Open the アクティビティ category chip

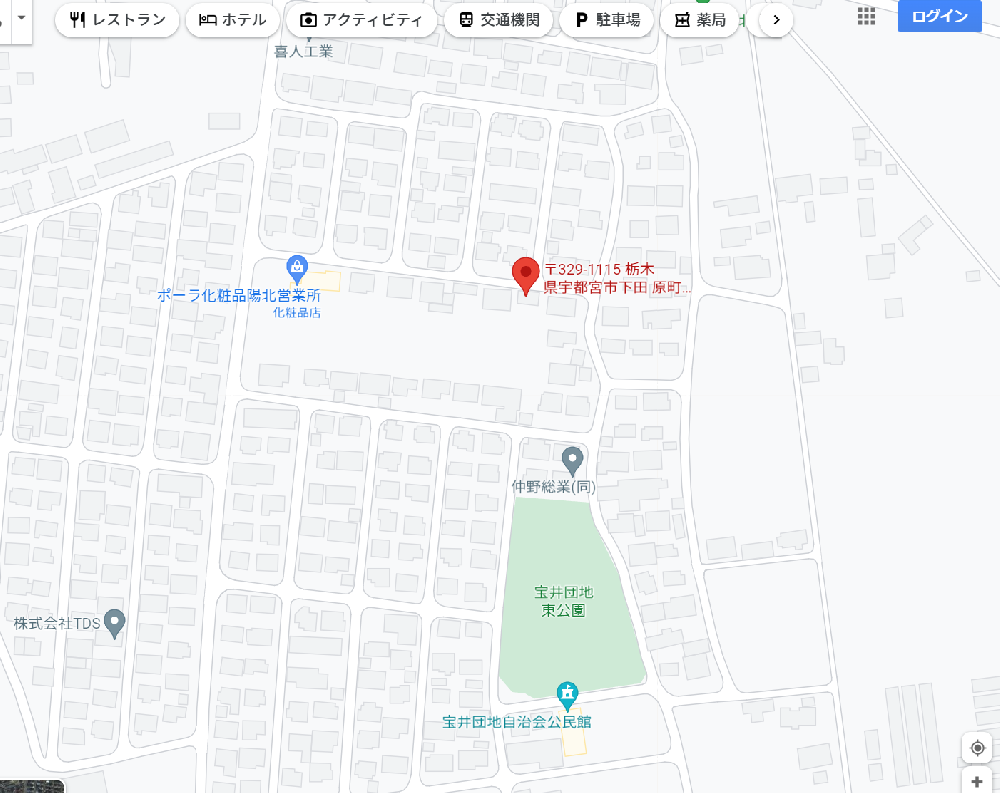point(361,20)
